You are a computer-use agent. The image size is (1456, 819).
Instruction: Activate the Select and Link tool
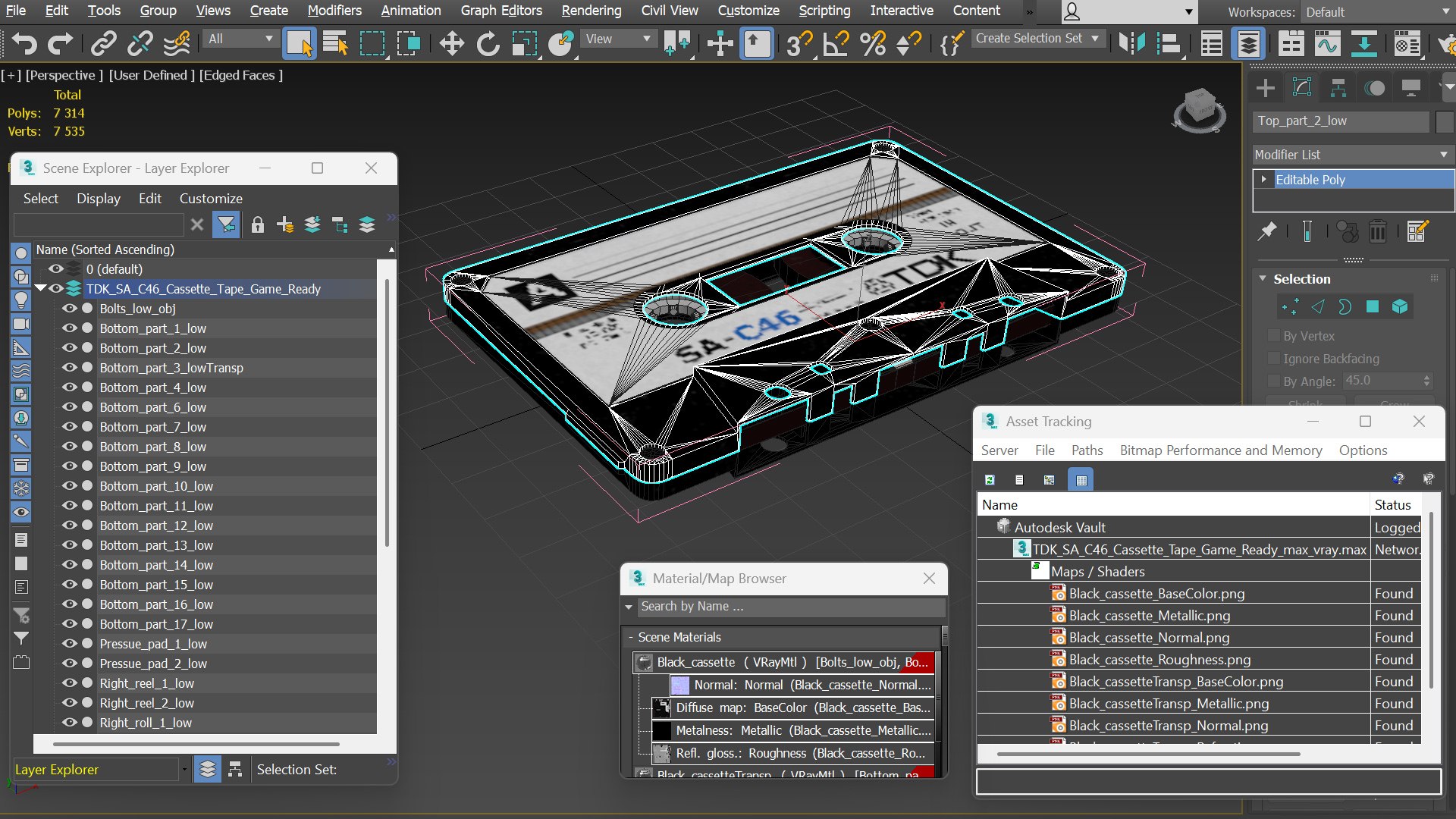pyautogui.click(x=103, y=44)
